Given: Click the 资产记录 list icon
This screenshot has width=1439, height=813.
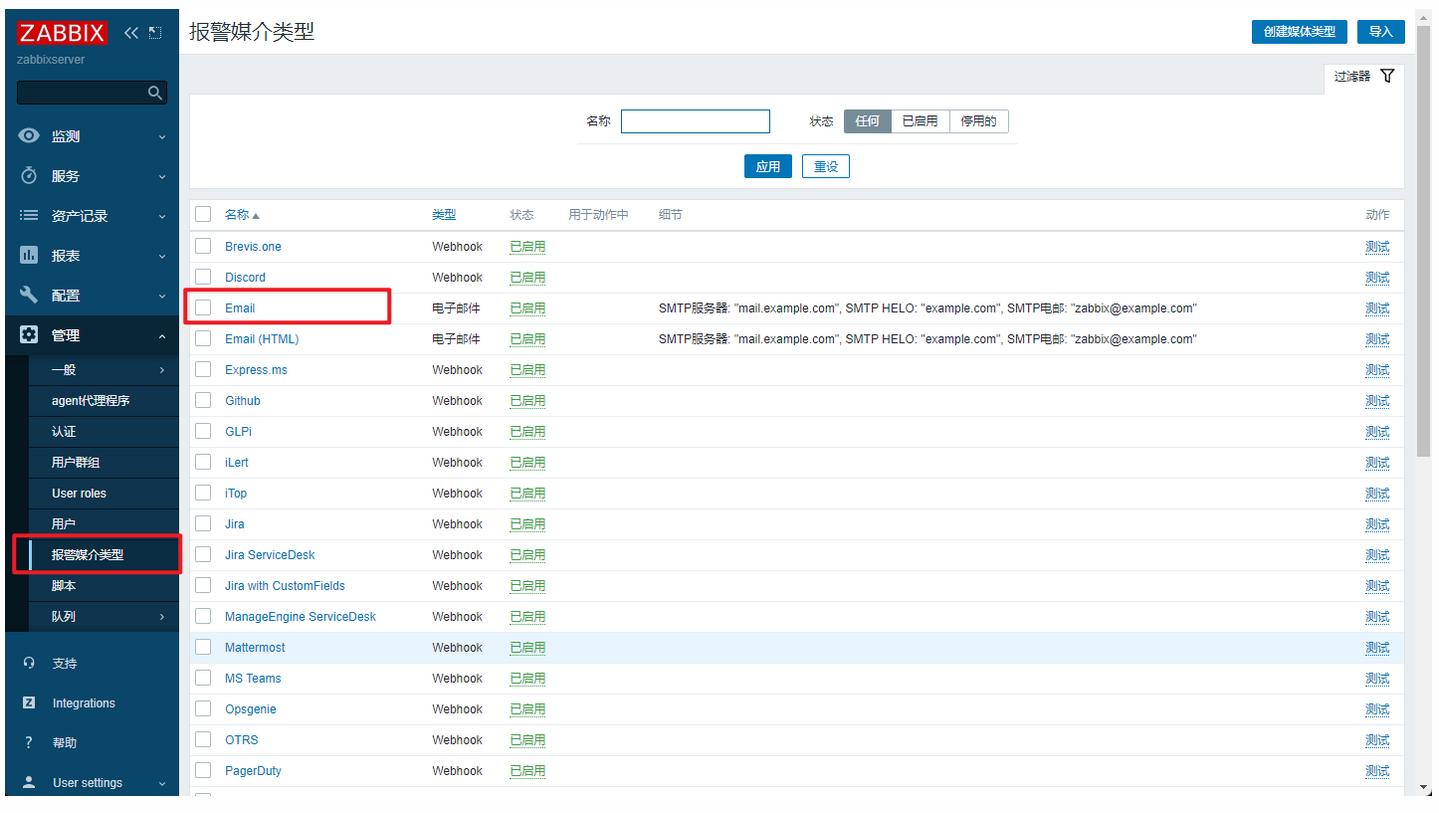Looking at the screenshot, I should point(29,216).
